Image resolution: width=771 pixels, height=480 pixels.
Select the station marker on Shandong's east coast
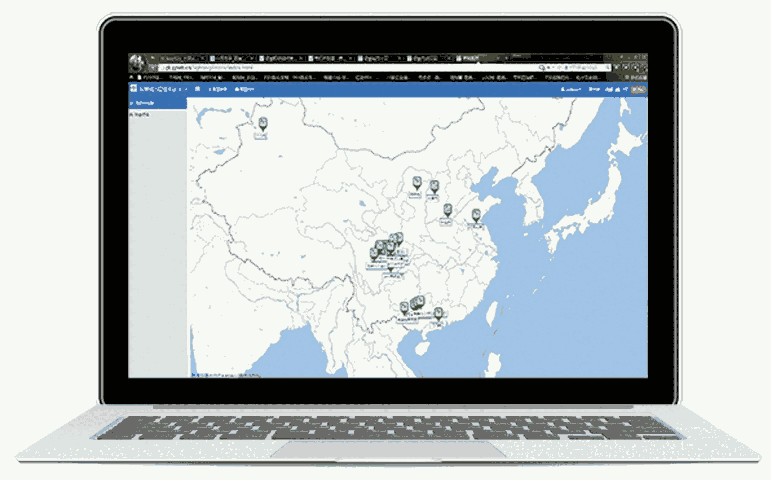coord(476,215)
